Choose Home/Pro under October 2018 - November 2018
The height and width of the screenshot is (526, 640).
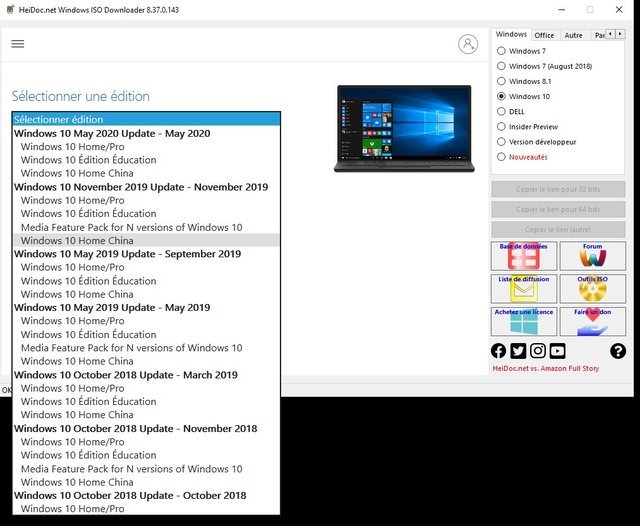click(147, 442)
